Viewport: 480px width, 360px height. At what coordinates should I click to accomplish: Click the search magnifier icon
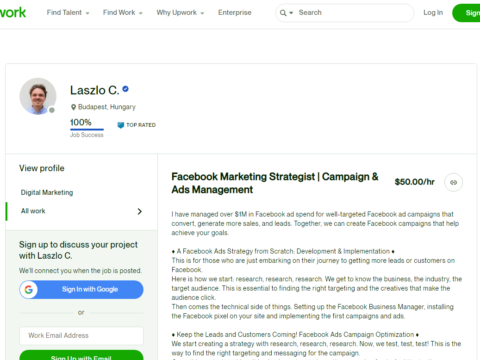click(283, 13)
